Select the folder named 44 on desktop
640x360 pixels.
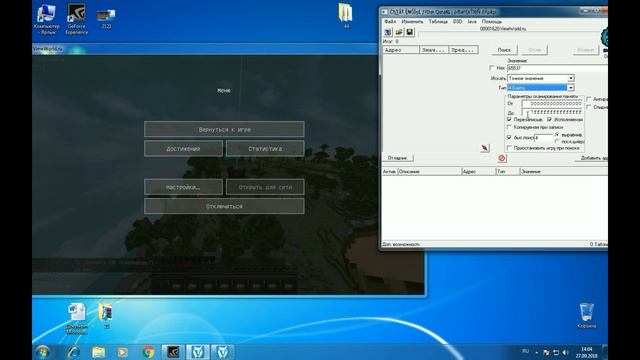[x=346, y=16]
